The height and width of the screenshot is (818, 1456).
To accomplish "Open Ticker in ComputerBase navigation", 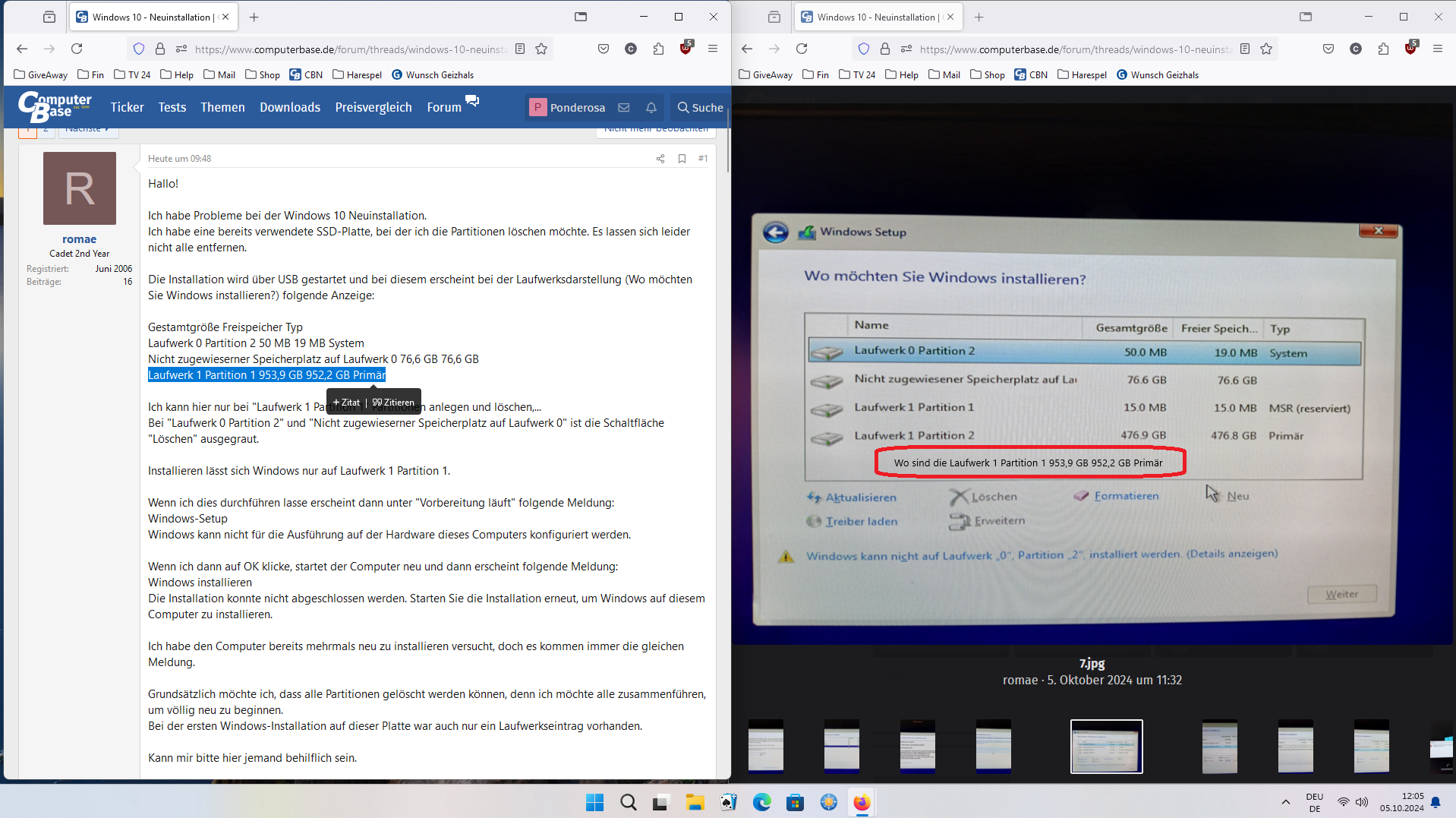I will click(x=127, y=108).
